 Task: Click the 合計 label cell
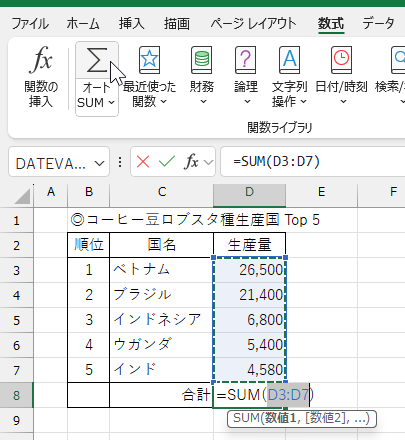[x=162, y=395]
